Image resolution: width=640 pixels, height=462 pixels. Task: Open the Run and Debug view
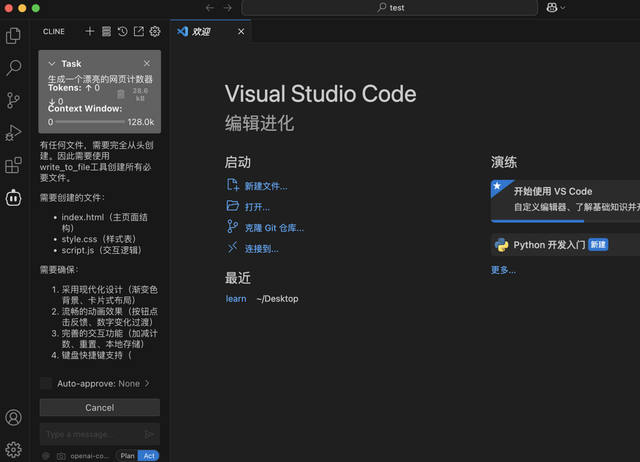click(x=14, y=132)
